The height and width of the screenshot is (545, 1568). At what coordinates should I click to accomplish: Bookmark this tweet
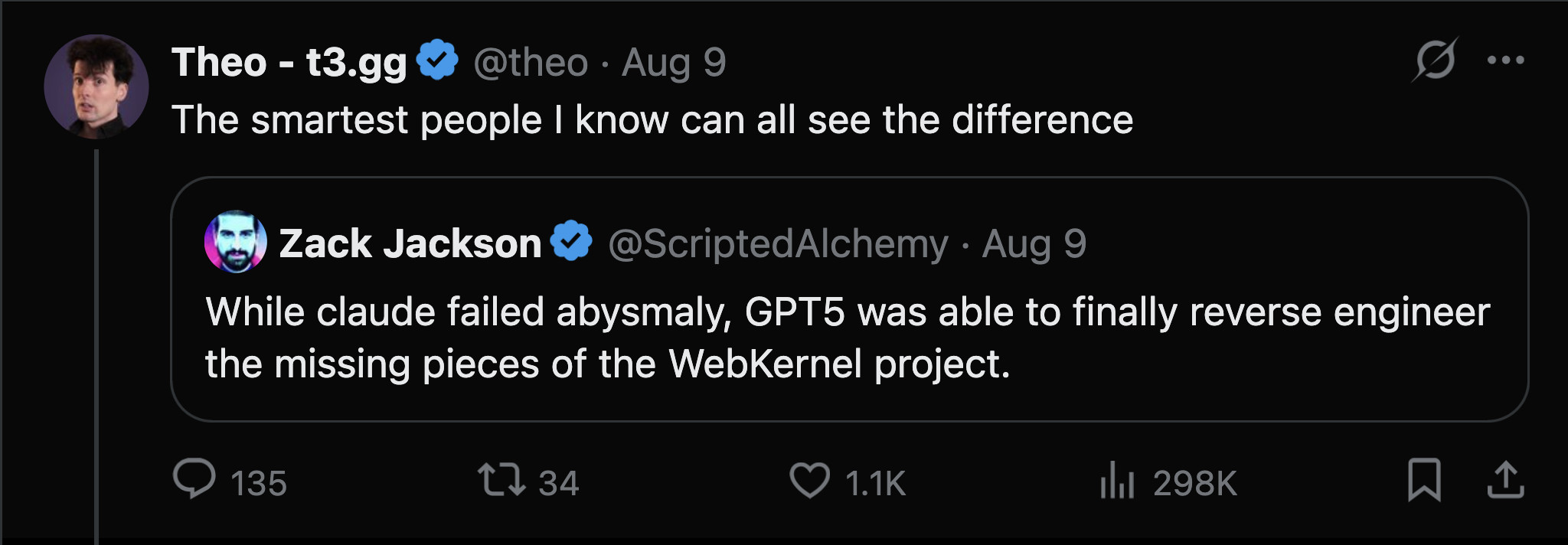(1424, 481)
